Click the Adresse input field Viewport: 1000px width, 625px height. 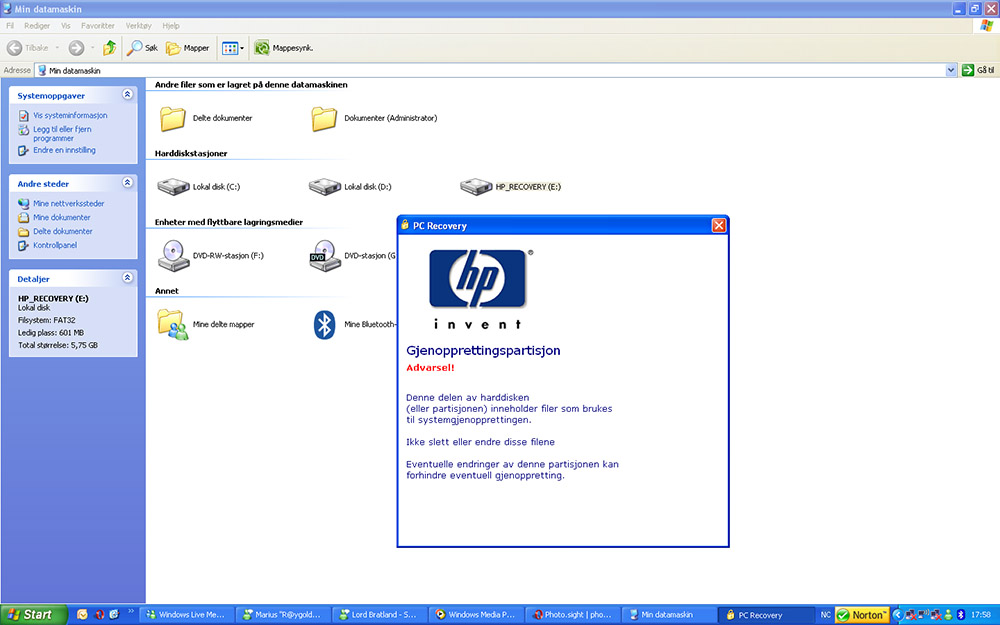click(x=490, y=70)
